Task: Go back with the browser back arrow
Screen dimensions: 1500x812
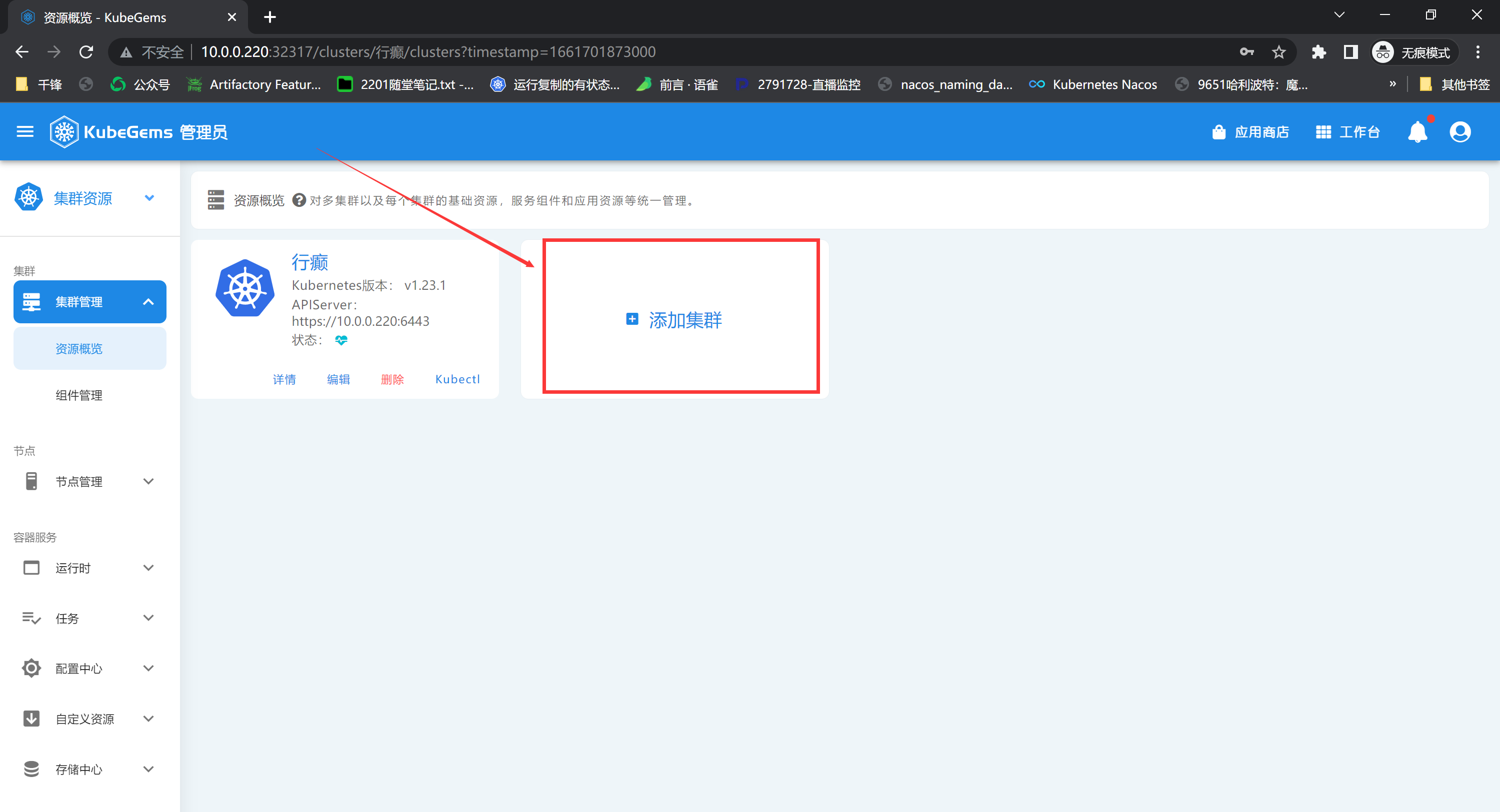Action: (21, 52)
